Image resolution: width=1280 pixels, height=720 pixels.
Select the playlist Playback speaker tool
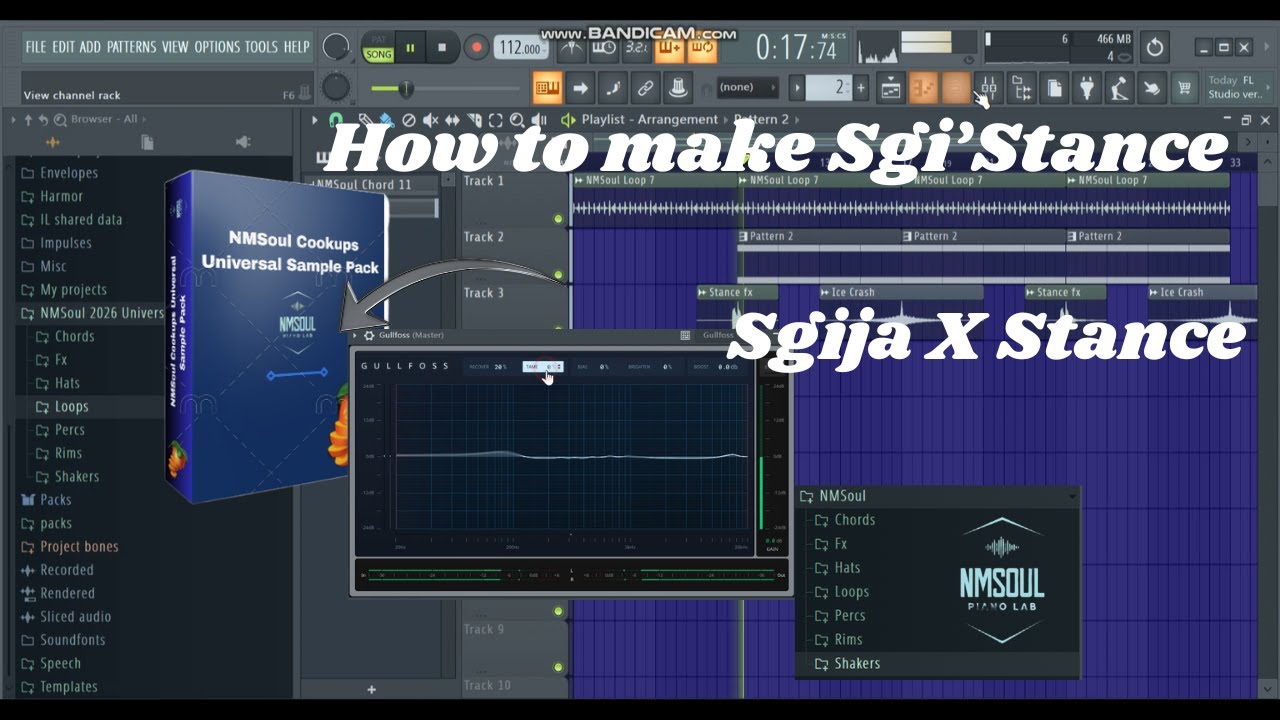(x=539, y=120)
